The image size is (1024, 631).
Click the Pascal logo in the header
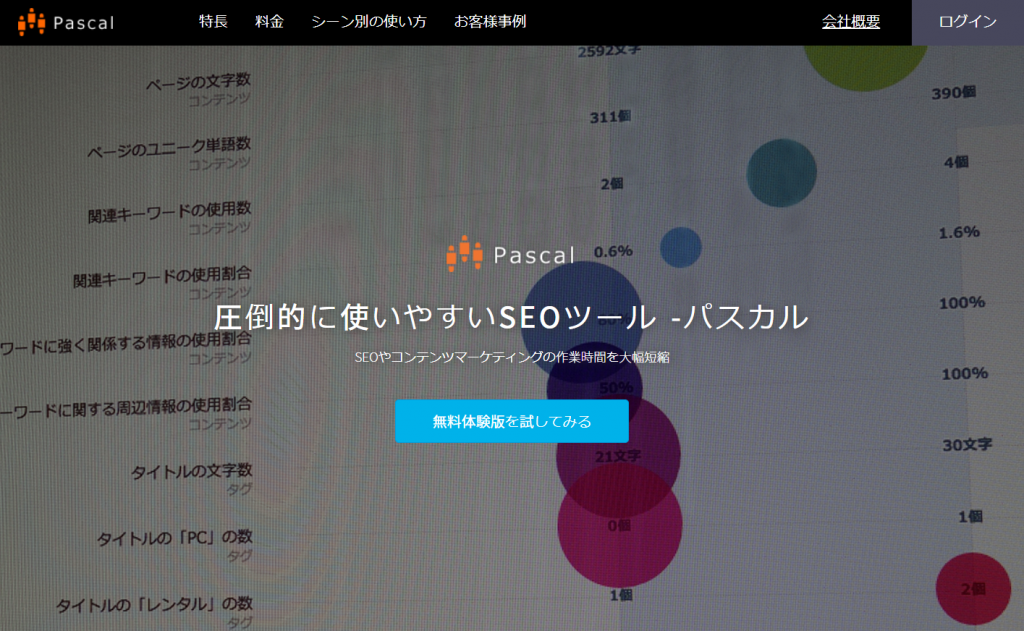click(x=66, y=22)
